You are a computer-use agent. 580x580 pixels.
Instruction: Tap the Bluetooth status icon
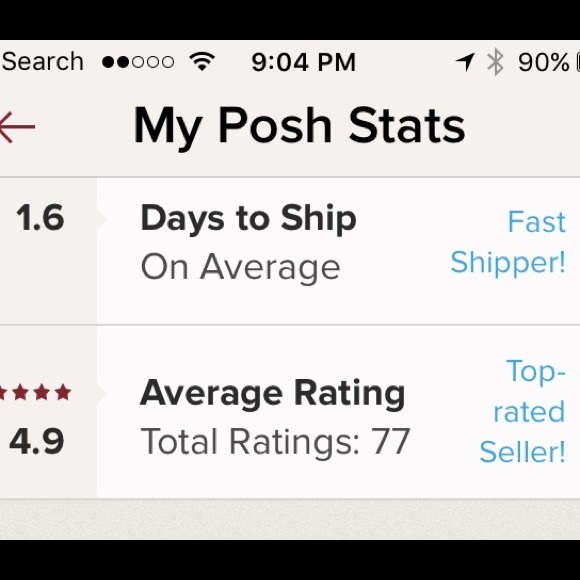tap(496, 62)
